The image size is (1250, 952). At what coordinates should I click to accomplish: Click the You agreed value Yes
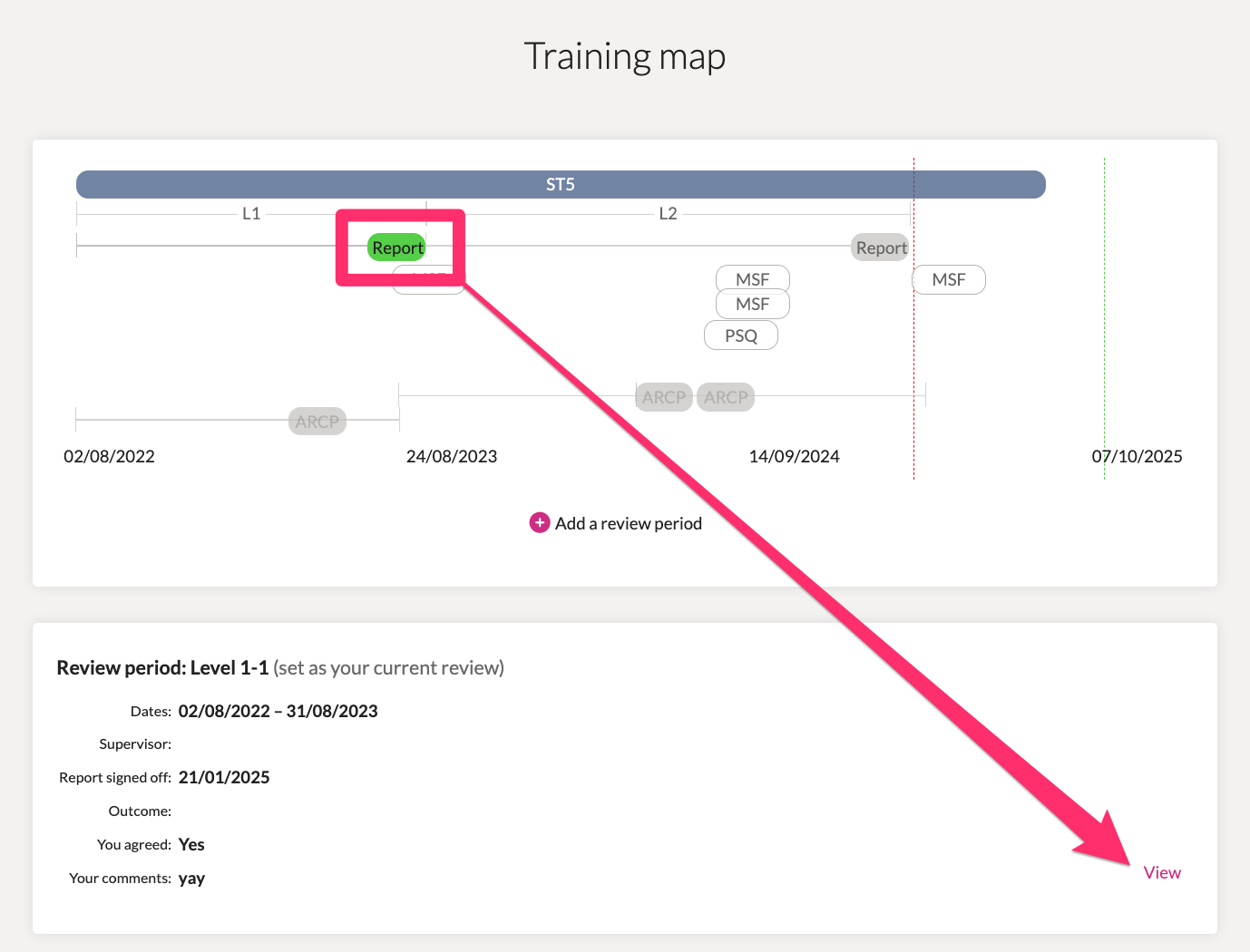point(191,845)
